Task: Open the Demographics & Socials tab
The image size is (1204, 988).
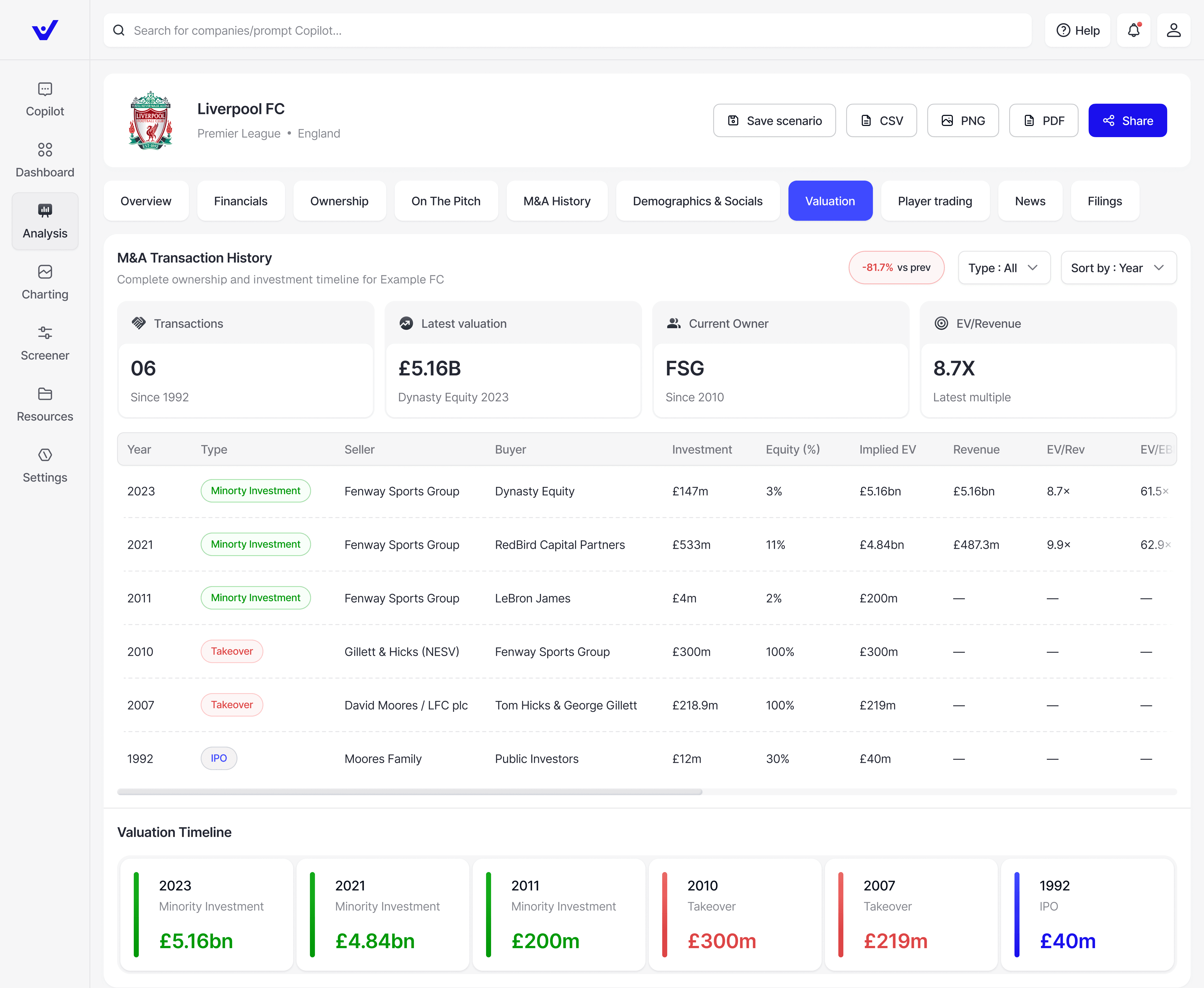Action: coord(698,200)
